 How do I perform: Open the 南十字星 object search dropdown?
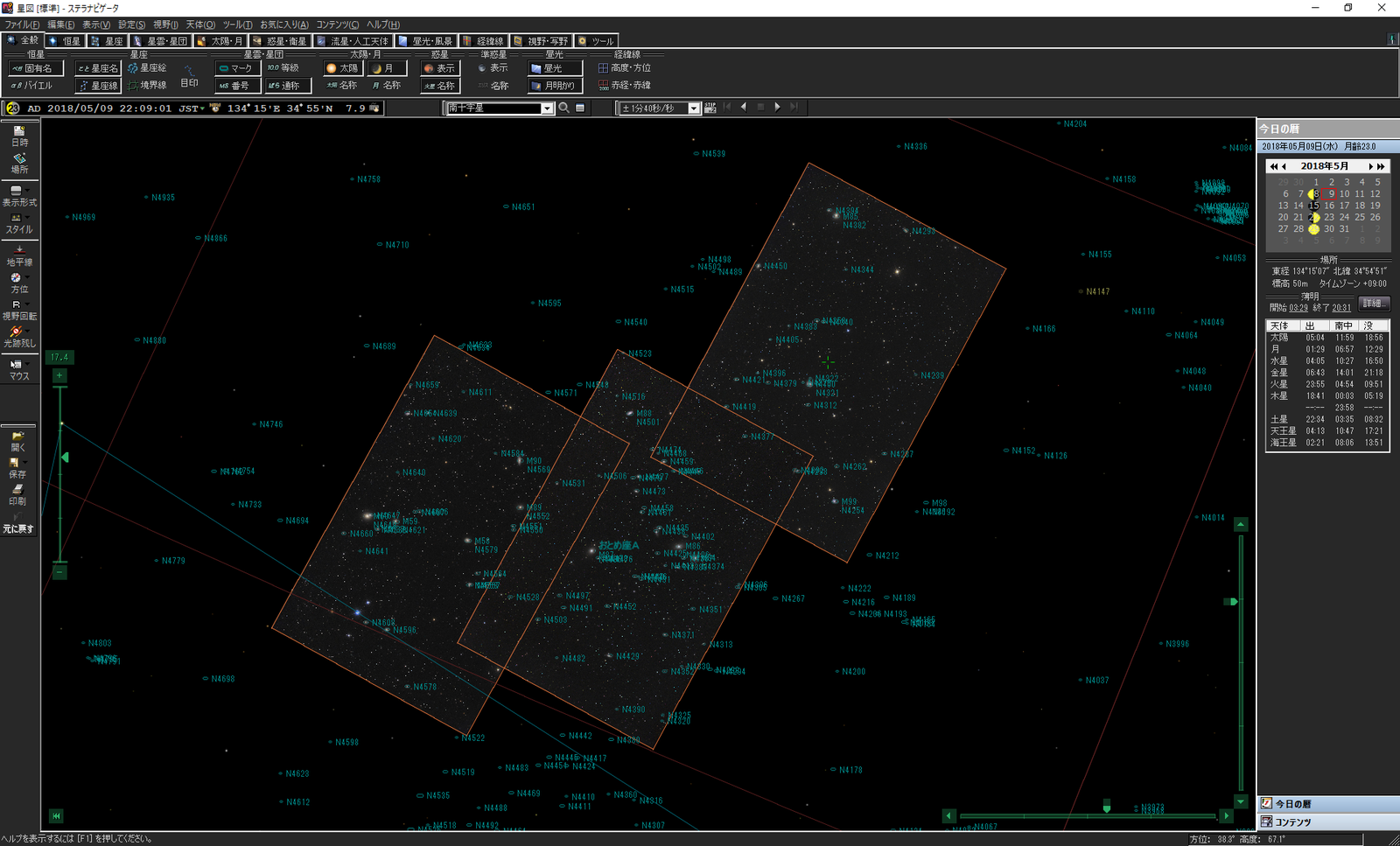[x=547, y=108]
